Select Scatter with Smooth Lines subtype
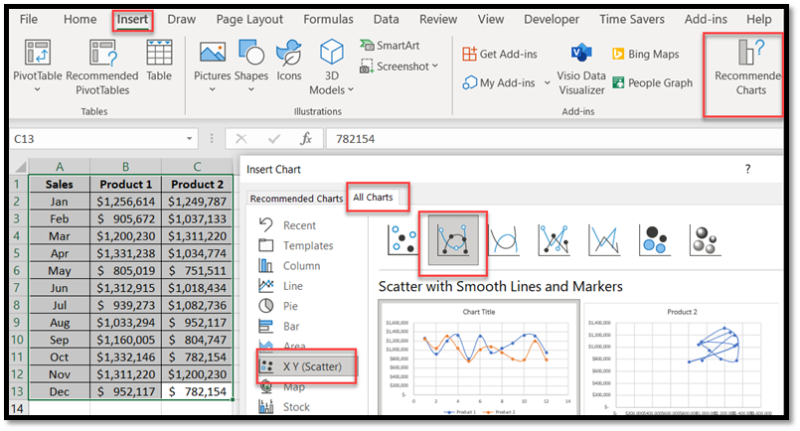This screenshot has width=800, height=431. pyautogui.click(x=504, y=240)
